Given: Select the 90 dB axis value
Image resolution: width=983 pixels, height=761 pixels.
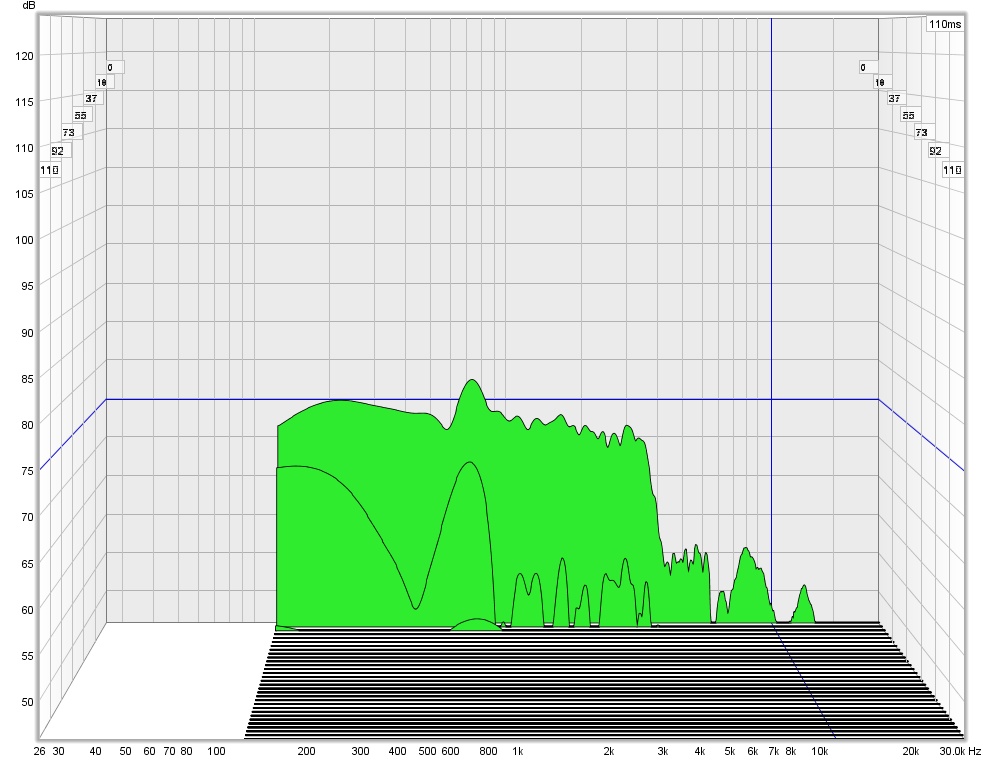Looking at the screenshot, I should pos(27,333).
